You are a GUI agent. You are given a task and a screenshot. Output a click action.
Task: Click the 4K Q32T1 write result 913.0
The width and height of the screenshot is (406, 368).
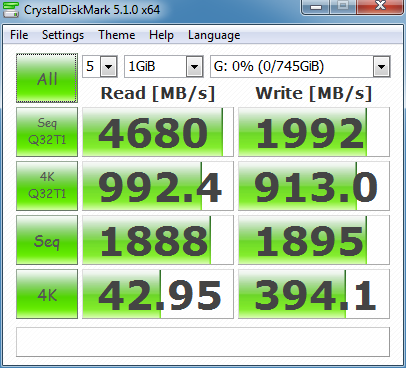click(x=314, y=186)
